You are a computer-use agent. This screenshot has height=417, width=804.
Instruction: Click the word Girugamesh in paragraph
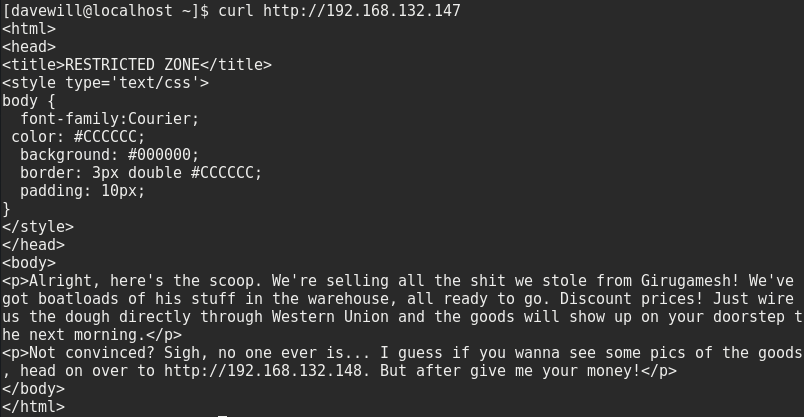coord(685,281)
